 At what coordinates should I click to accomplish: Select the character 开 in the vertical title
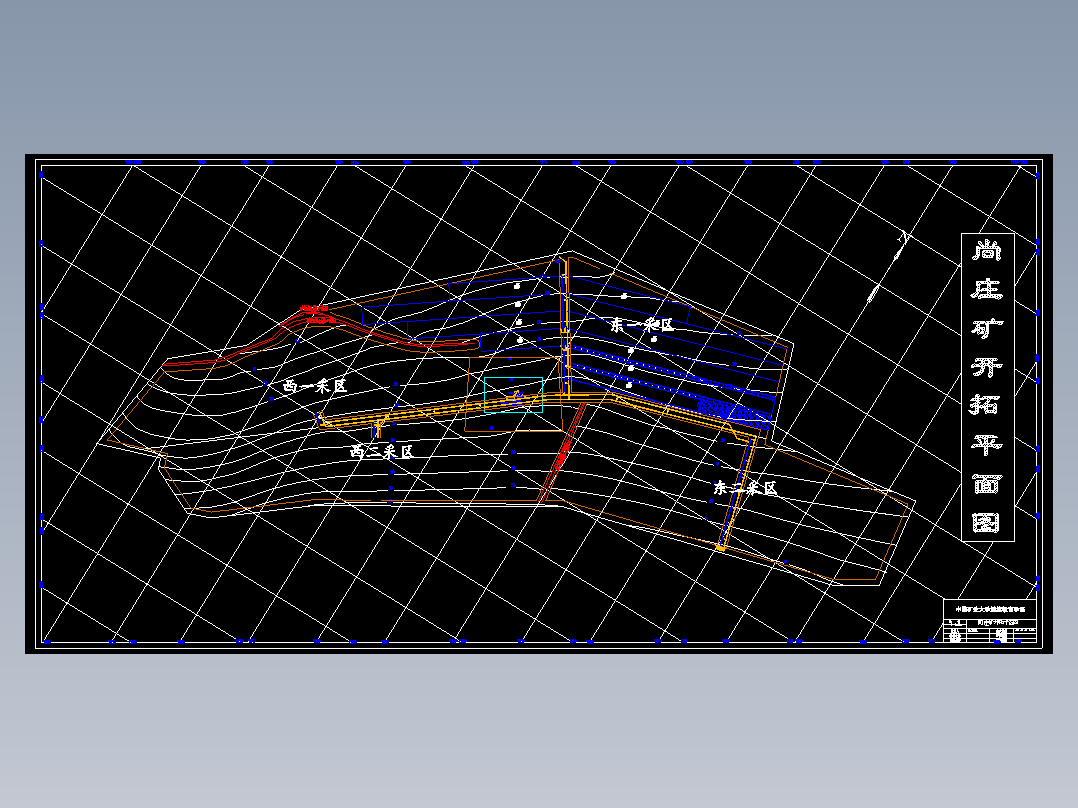[x=987, y=367]
